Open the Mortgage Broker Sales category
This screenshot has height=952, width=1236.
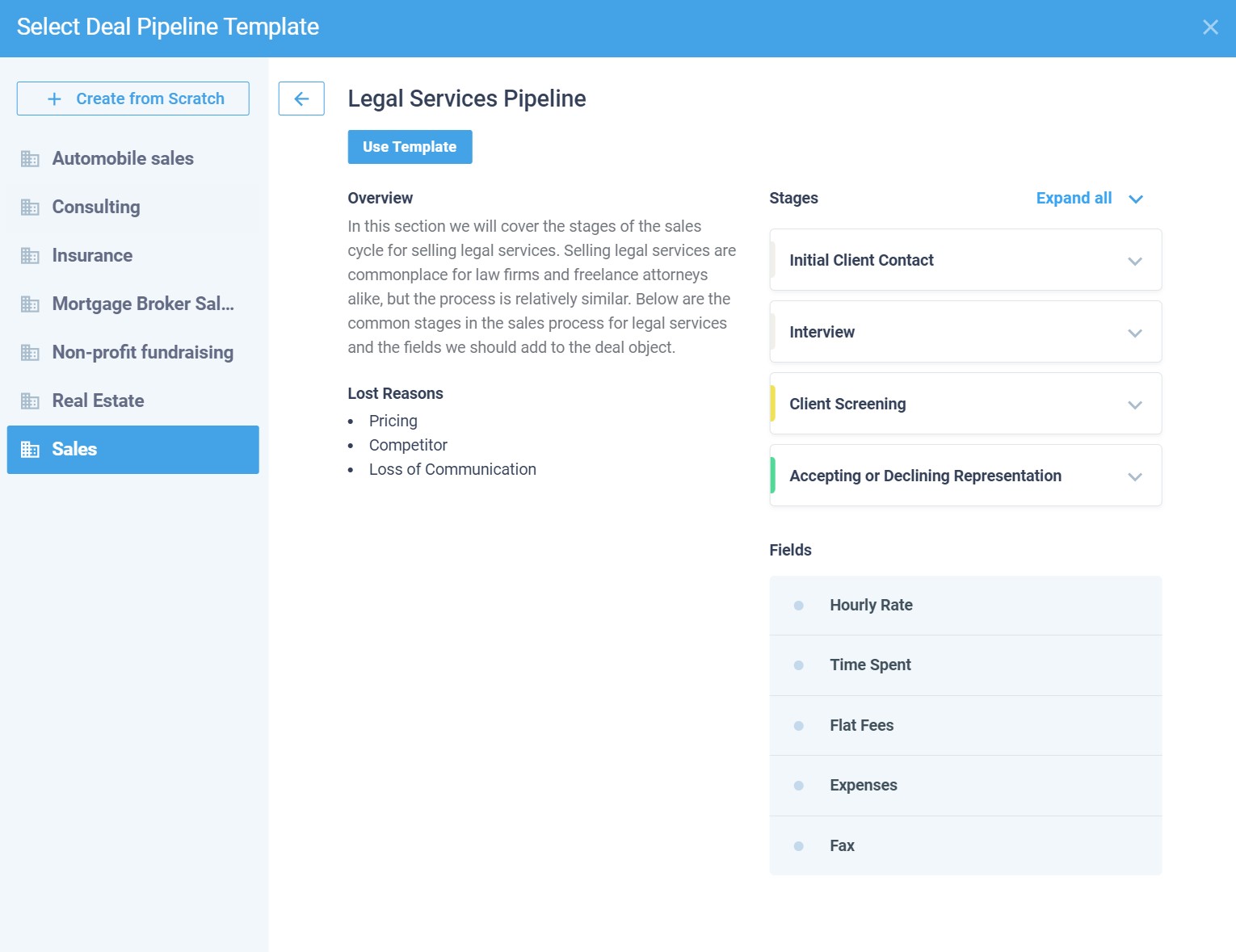(142, 304)
